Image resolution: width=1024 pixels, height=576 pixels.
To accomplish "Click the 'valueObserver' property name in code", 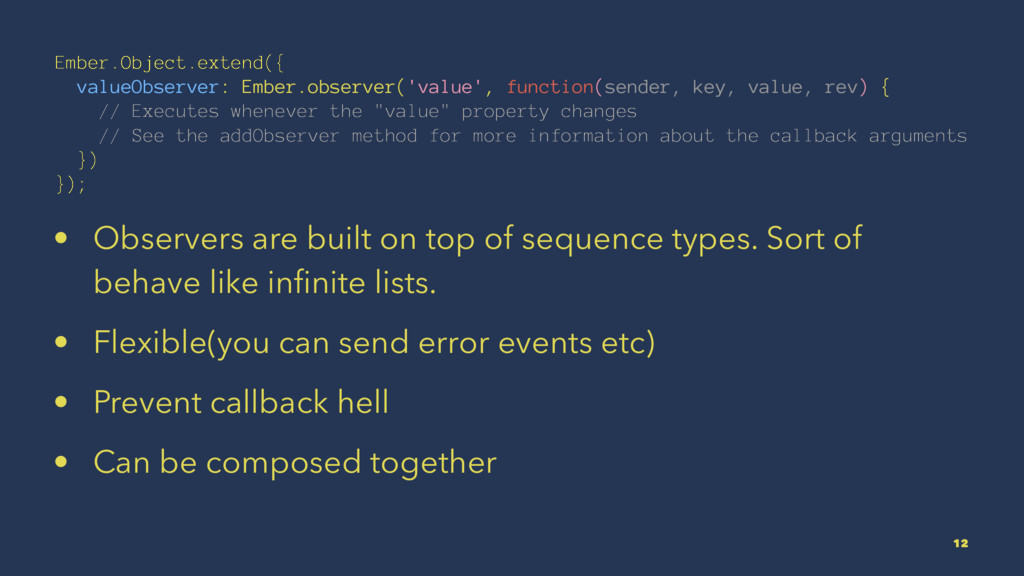I will 146,88.
